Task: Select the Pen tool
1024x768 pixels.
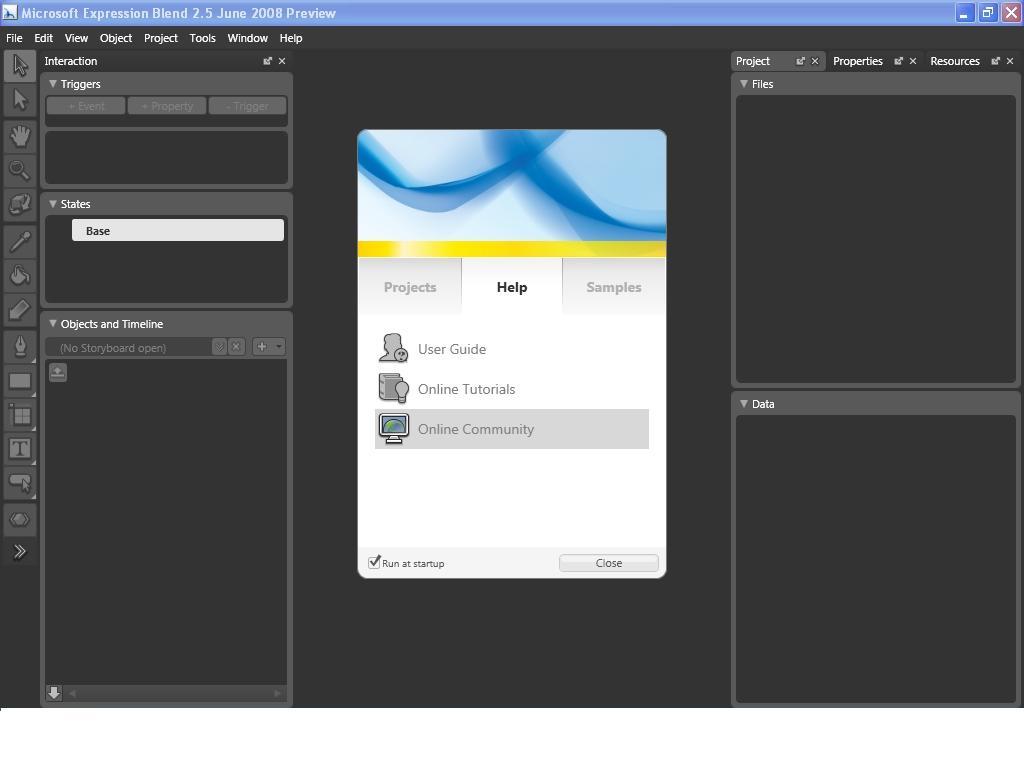Action: point(20,347)
